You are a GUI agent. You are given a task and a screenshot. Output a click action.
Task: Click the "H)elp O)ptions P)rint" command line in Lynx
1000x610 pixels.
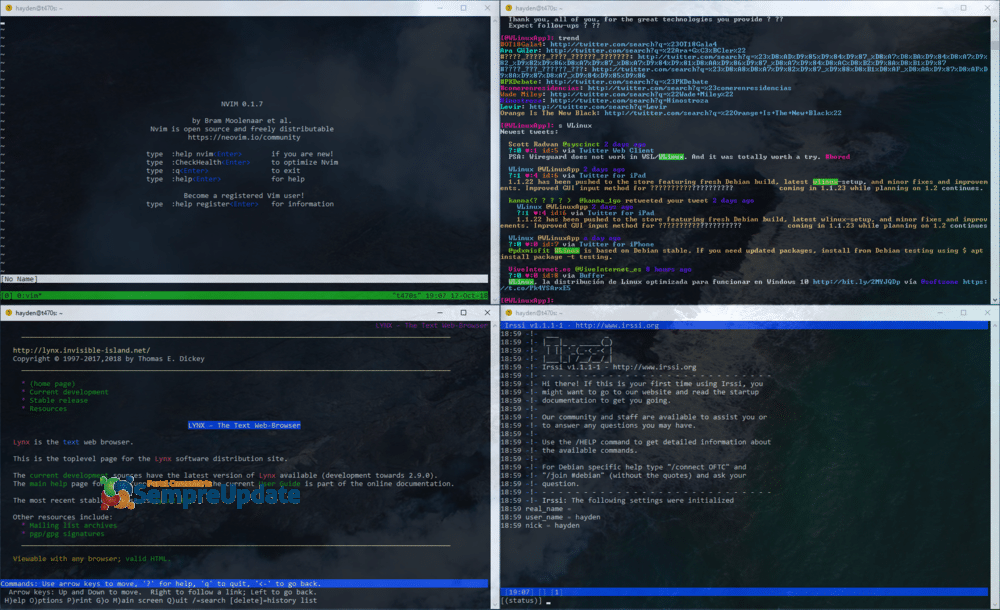[161, 600]
